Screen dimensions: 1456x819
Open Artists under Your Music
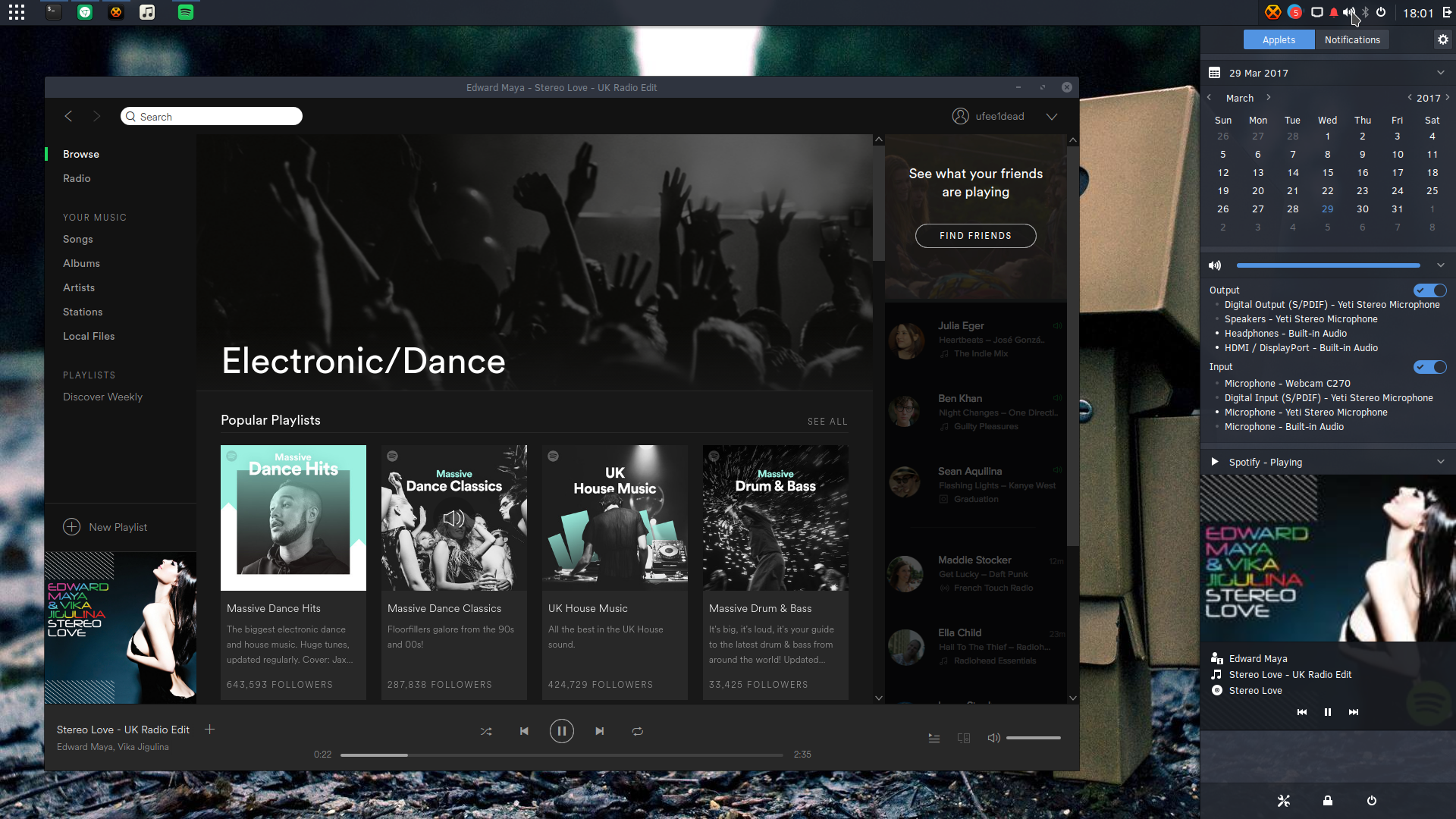pyautogui.click(x=79, y=287)
